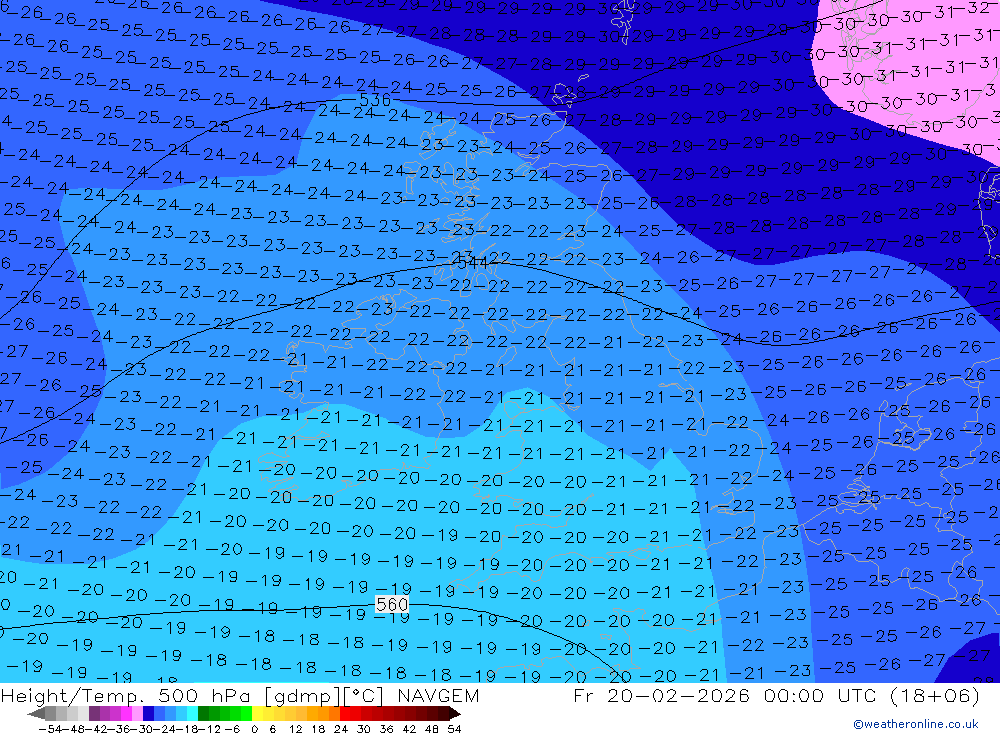This screenshot has width=1000, height=733.
Task: Click the [gdmp] unit text in title
Action: pyautogui.click(x=302, y=695)
